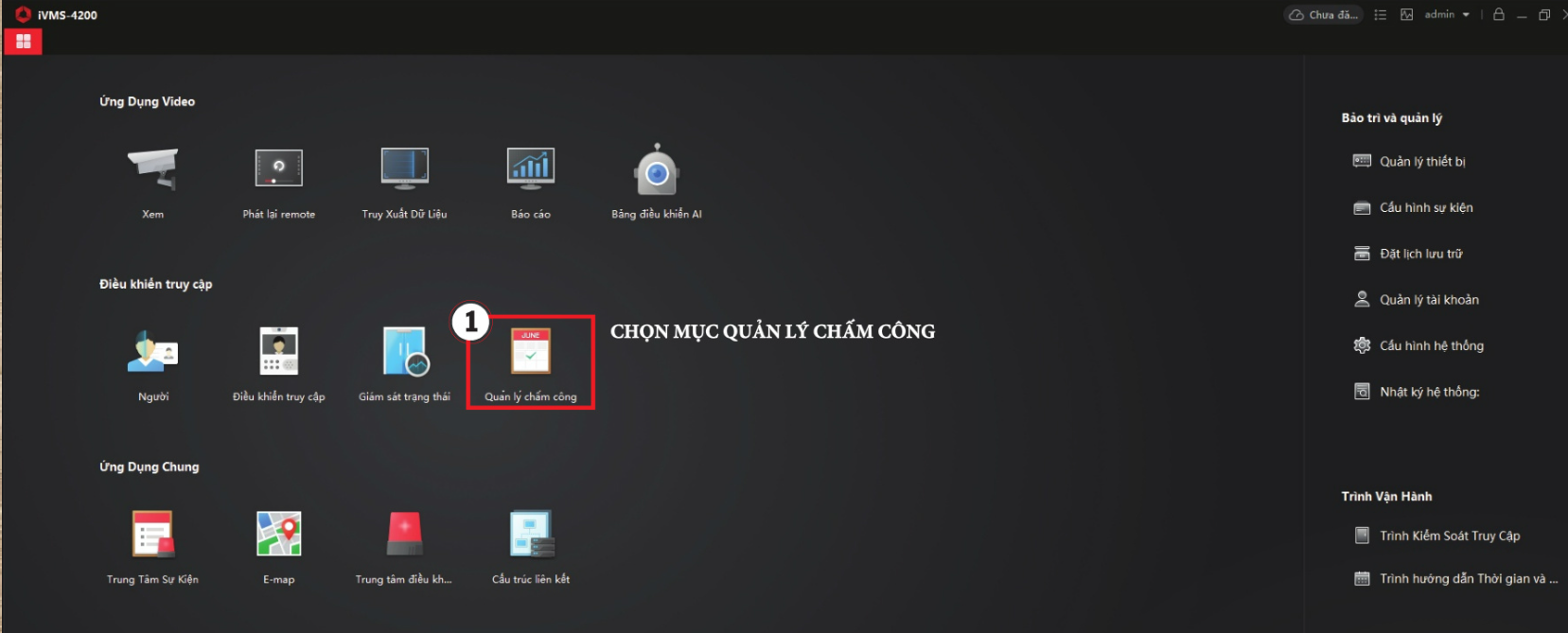Click the lock icon in title bar
The height and width of the screenshot is (633, 1568).
pos(1499,14)
